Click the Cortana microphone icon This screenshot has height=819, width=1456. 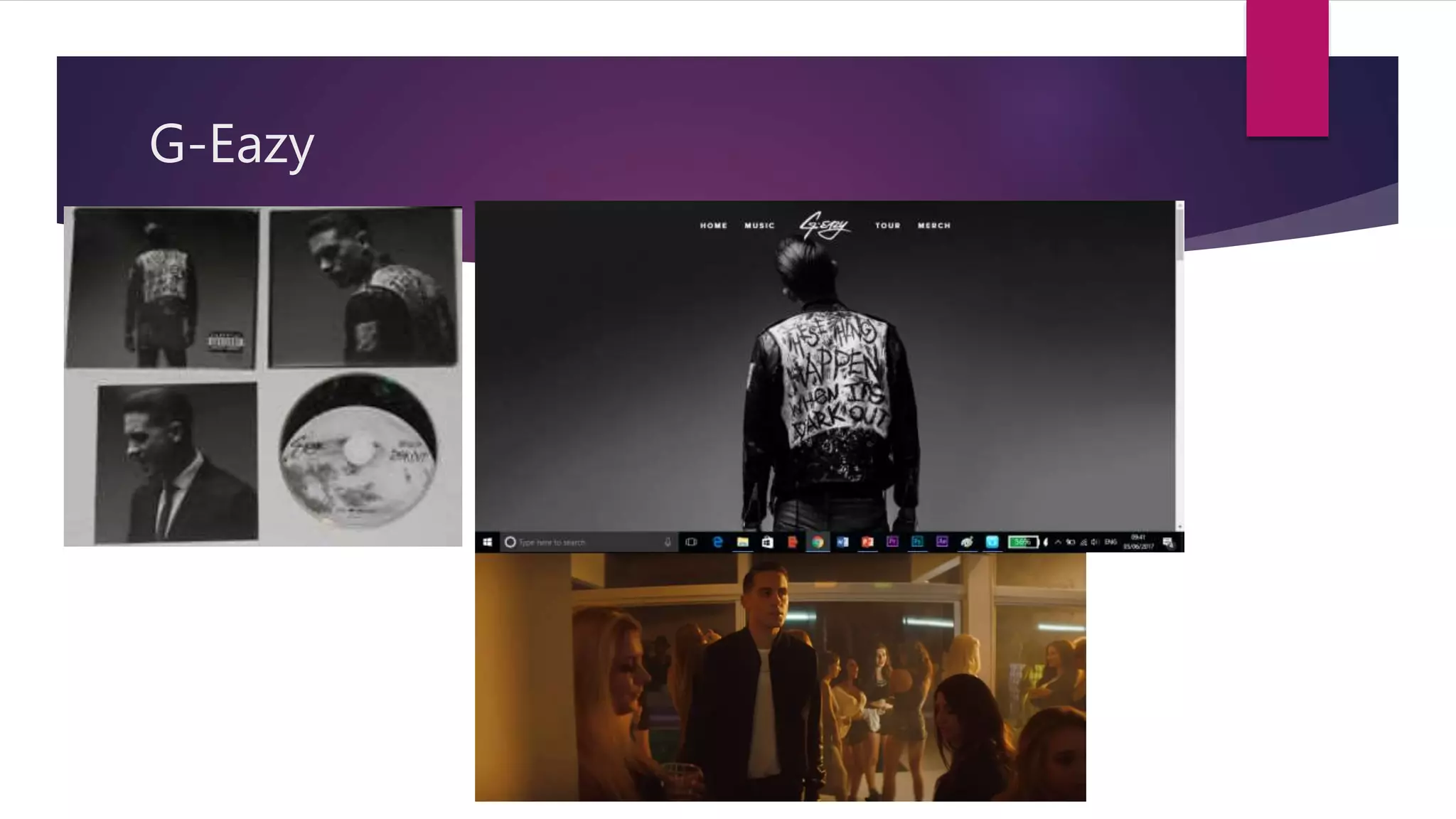pyautogui.click(x=668, y=542)
